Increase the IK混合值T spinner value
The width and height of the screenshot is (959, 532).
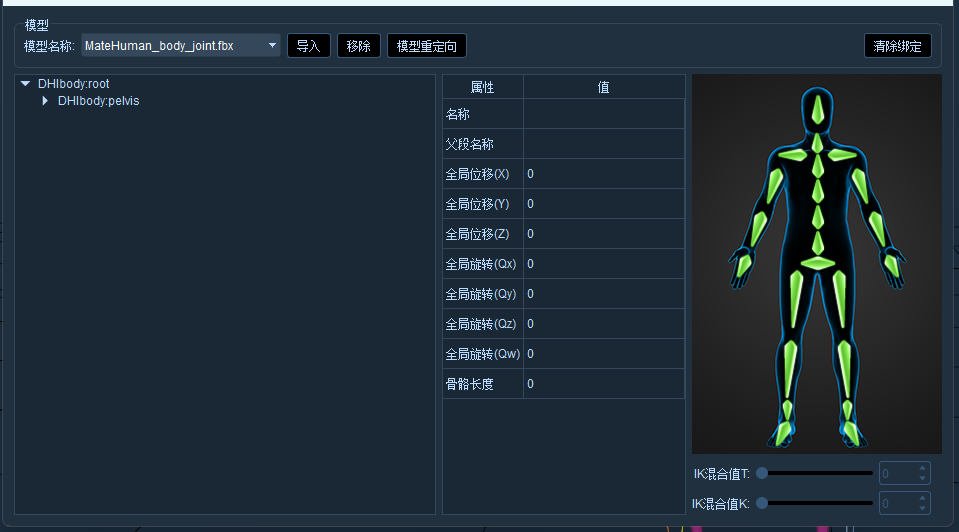(922, 468)
